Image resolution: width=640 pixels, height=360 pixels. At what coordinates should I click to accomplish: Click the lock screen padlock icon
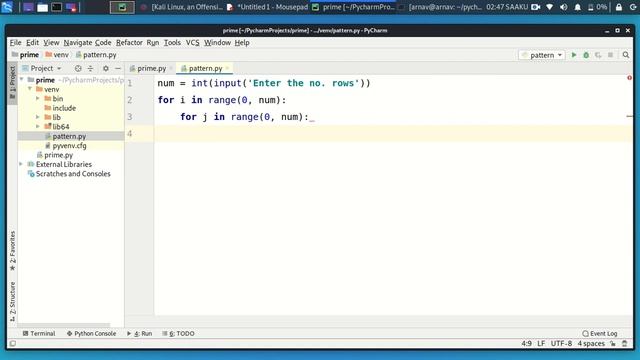pos(619,7)
